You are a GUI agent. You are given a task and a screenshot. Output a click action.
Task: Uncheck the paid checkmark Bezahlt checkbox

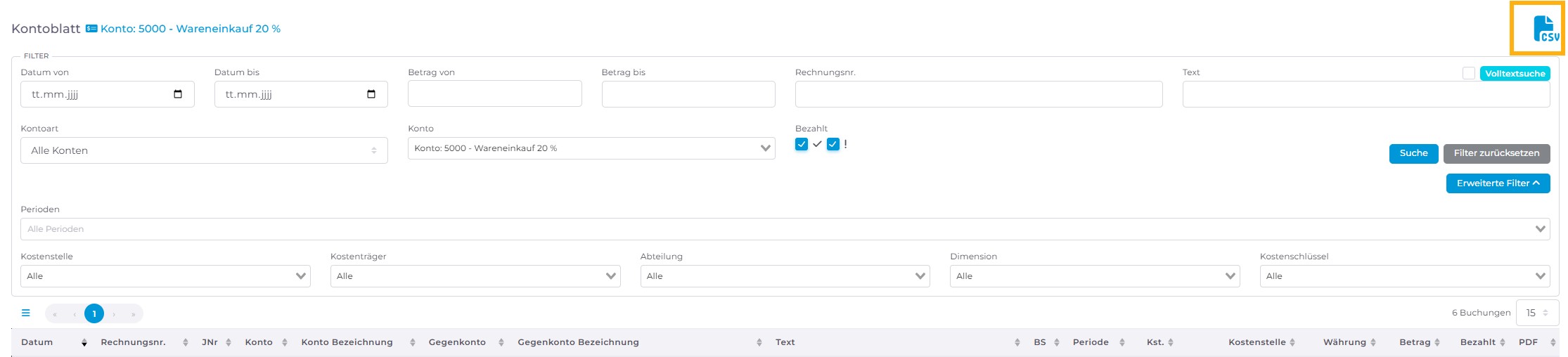coord(802,144)
